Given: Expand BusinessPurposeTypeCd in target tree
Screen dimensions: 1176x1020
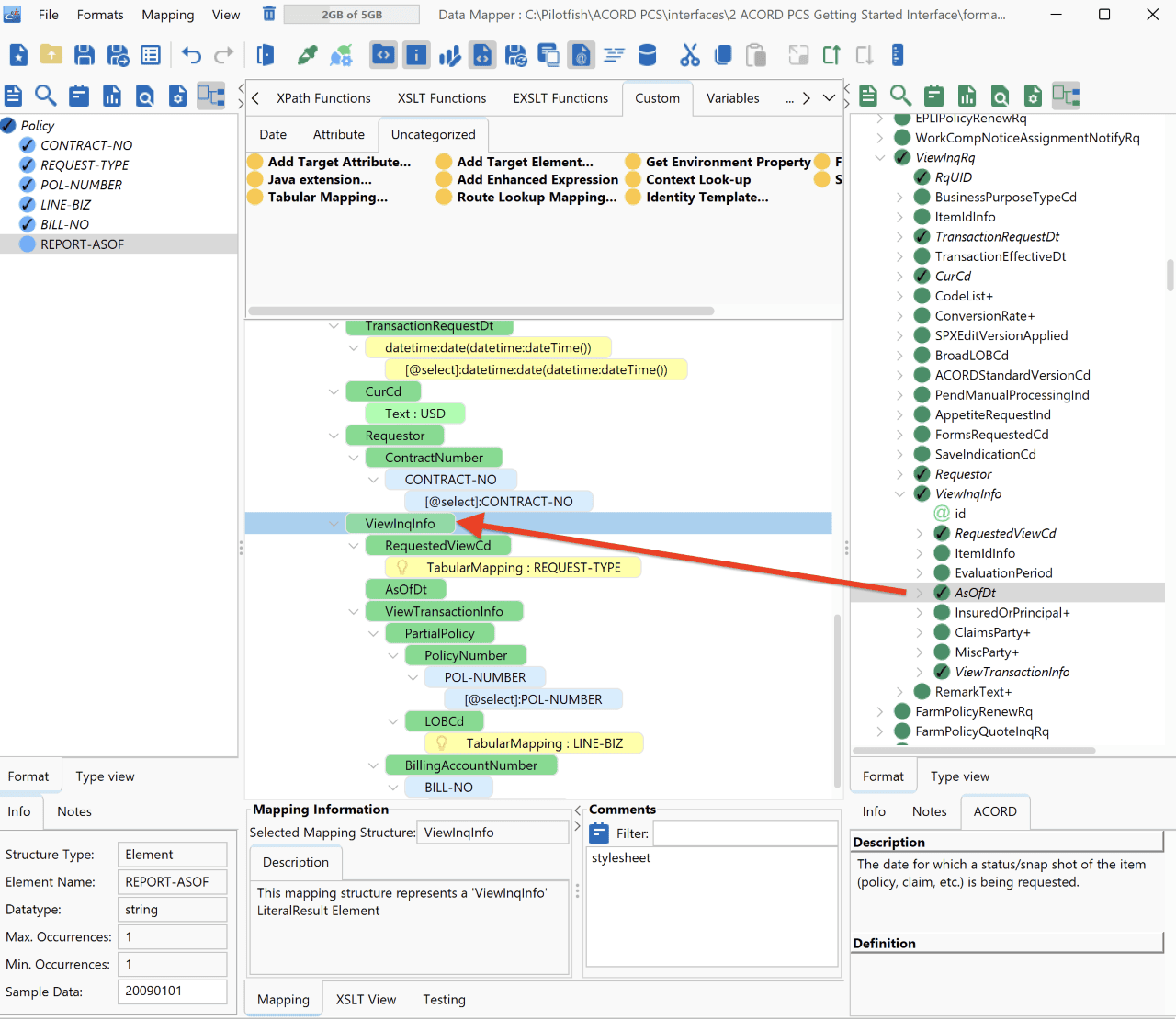Looking at the screenshot, I should [899, 198].
